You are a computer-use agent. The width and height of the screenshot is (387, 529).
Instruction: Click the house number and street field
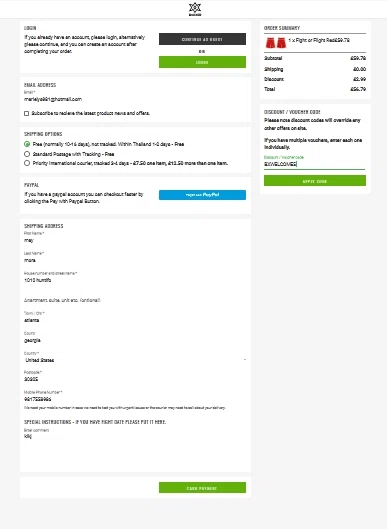click(135, 280)
